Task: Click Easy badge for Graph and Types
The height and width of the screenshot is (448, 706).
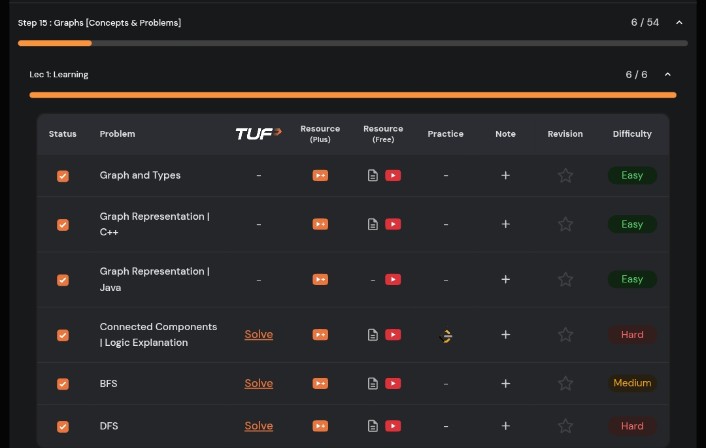Action: click(632, 175)
